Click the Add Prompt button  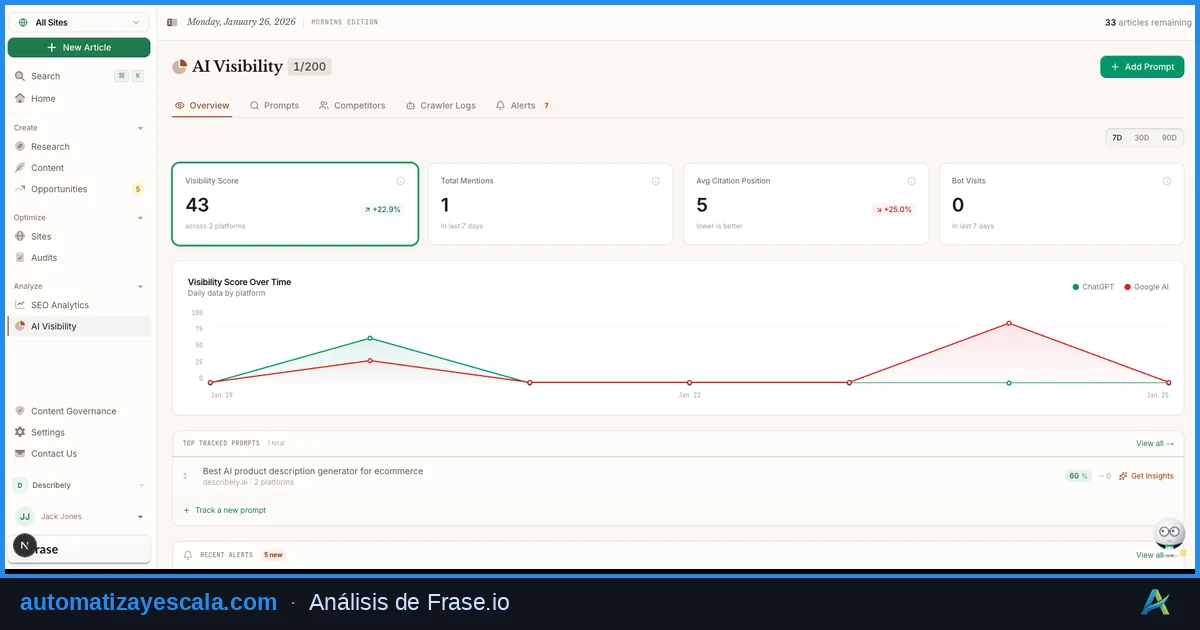pyautogui.click(x=1142, y=67)
